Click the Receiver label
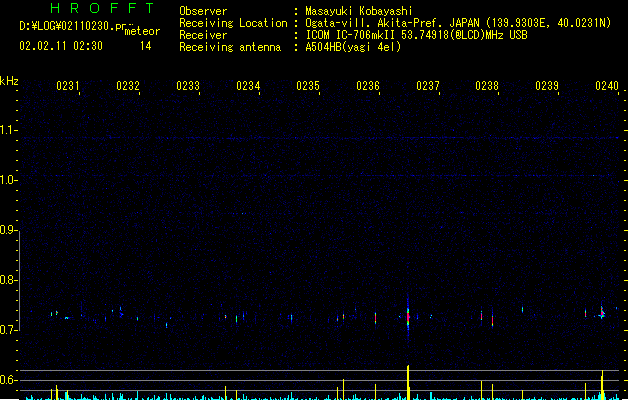 [x=203, y=35]
